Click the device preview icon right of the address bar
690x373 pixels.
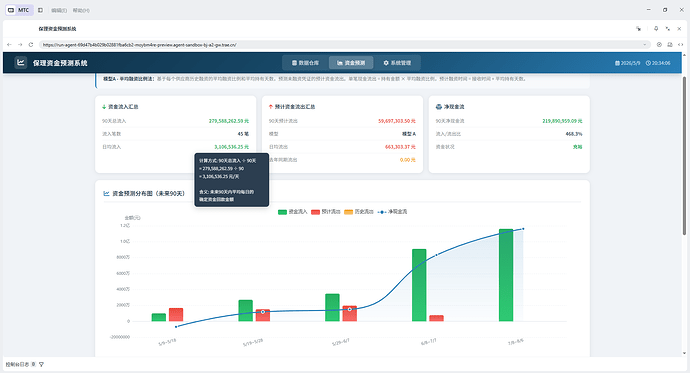pos(670,44)
